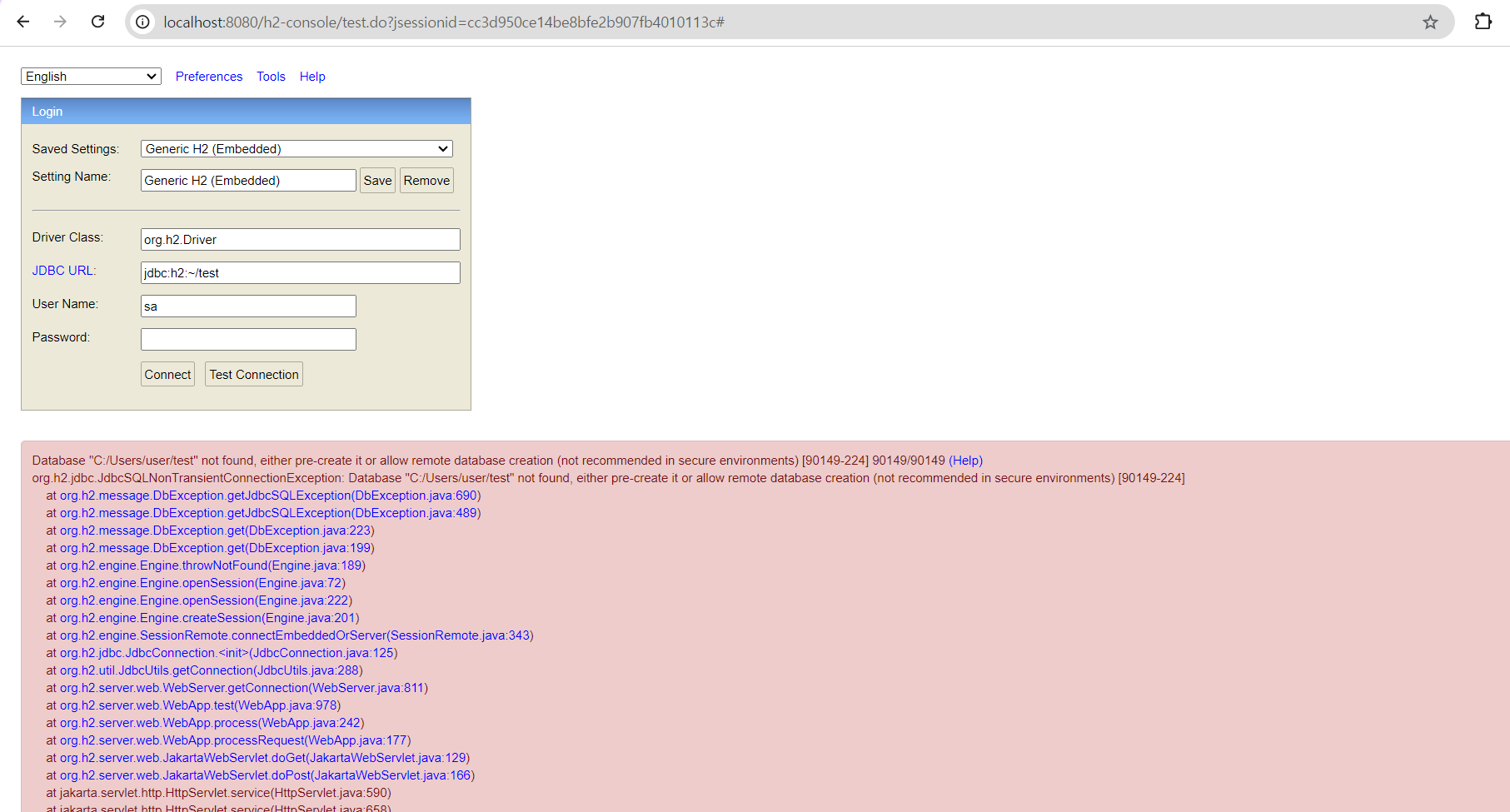Open the JDBC URL help link
The height and width of the screenshot is (812, 1510).
click(64, 271)
